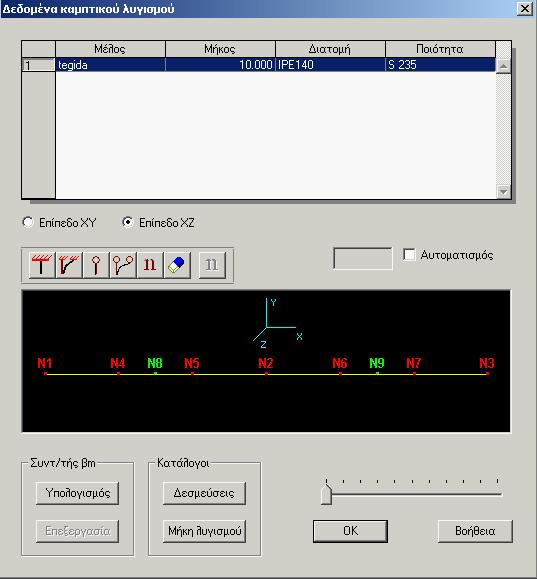This screenshot has width=537, height=579.
Task: Select the curved fixed support icon
Action: [x=69, y=265]
